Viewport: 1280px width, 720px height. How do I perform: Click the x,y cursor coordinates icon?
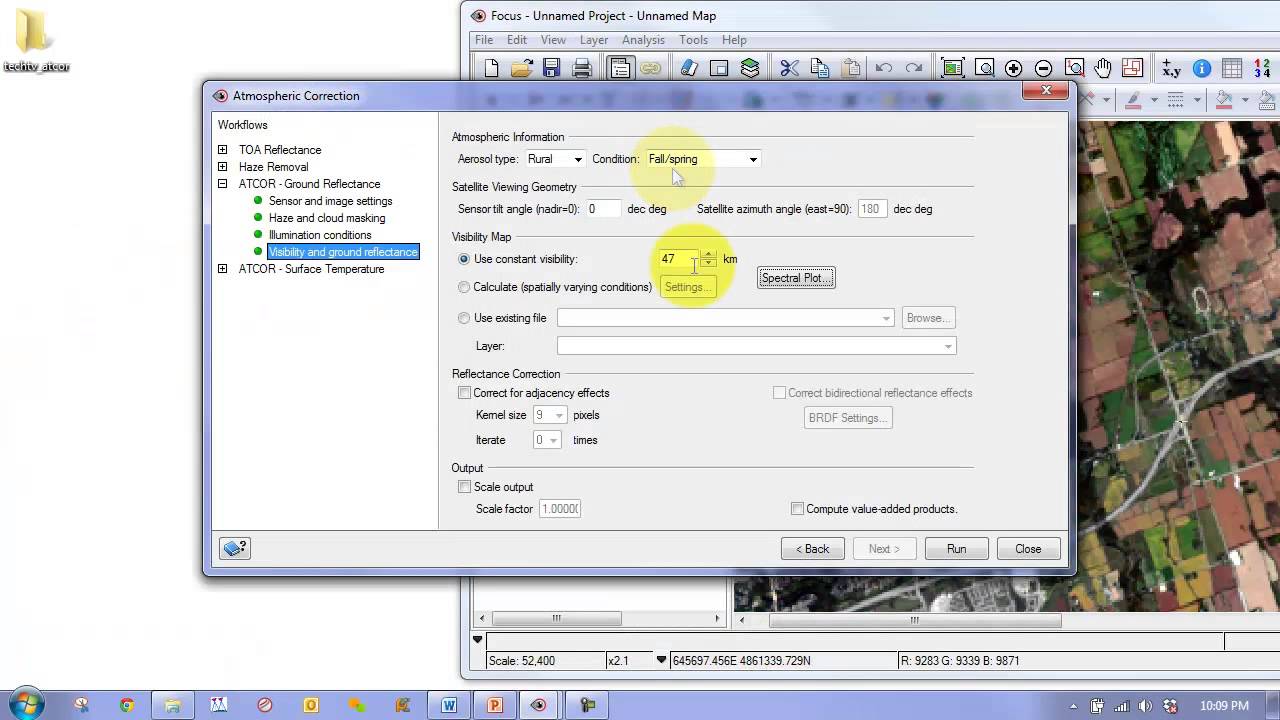1171,68
